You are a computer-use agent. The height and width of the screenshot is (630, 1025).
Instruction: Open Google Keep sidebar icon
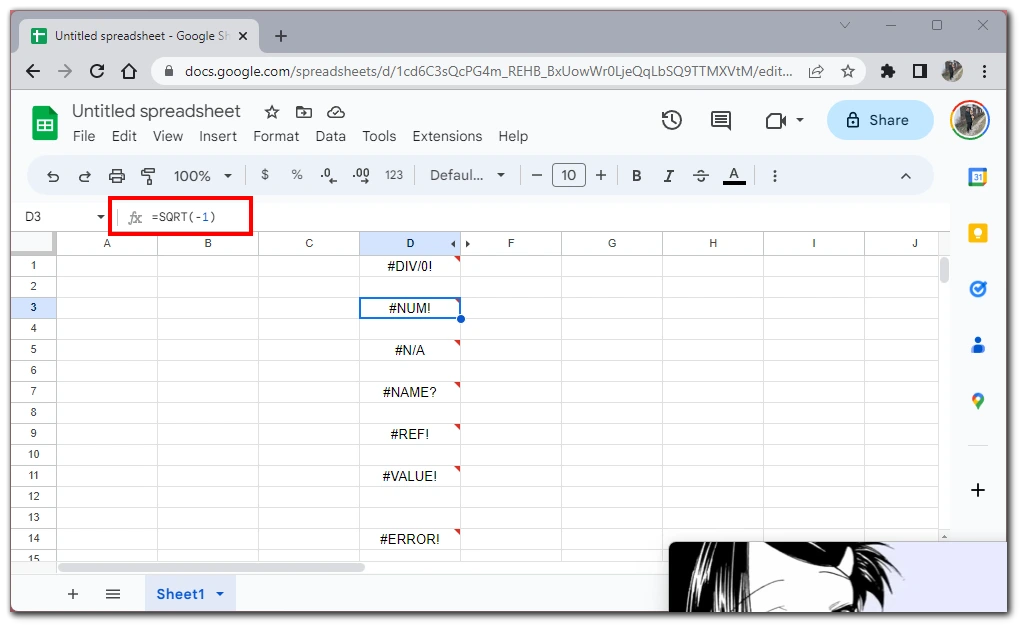(x=978, y=233)
